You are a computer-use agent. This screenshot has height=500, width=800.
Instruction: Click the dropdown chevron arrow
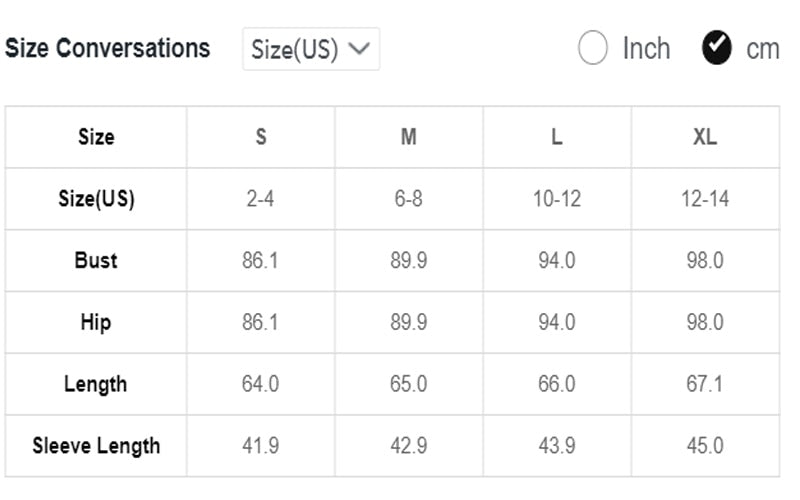[359, 48]
